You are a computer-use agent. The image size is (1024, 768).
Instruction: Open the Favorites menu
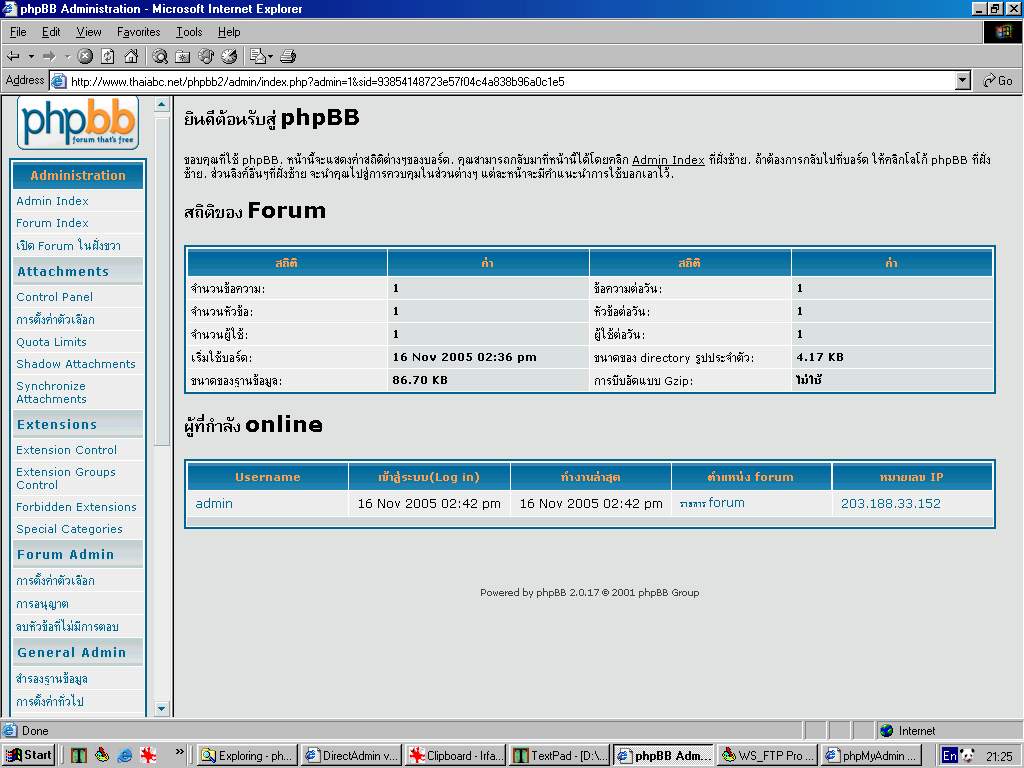pos(138,32)
